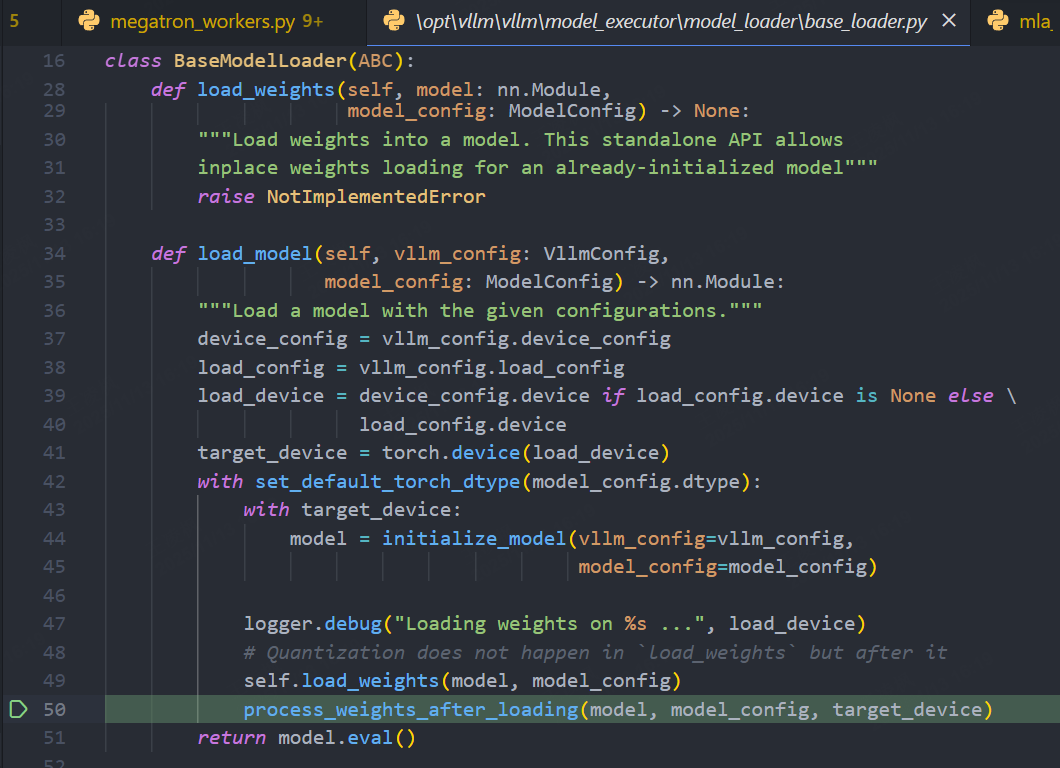The height and width of the screenshot is (768, 1060).
Task: Click the debug pointer icon beside line 50
Action: coord(18,709)
